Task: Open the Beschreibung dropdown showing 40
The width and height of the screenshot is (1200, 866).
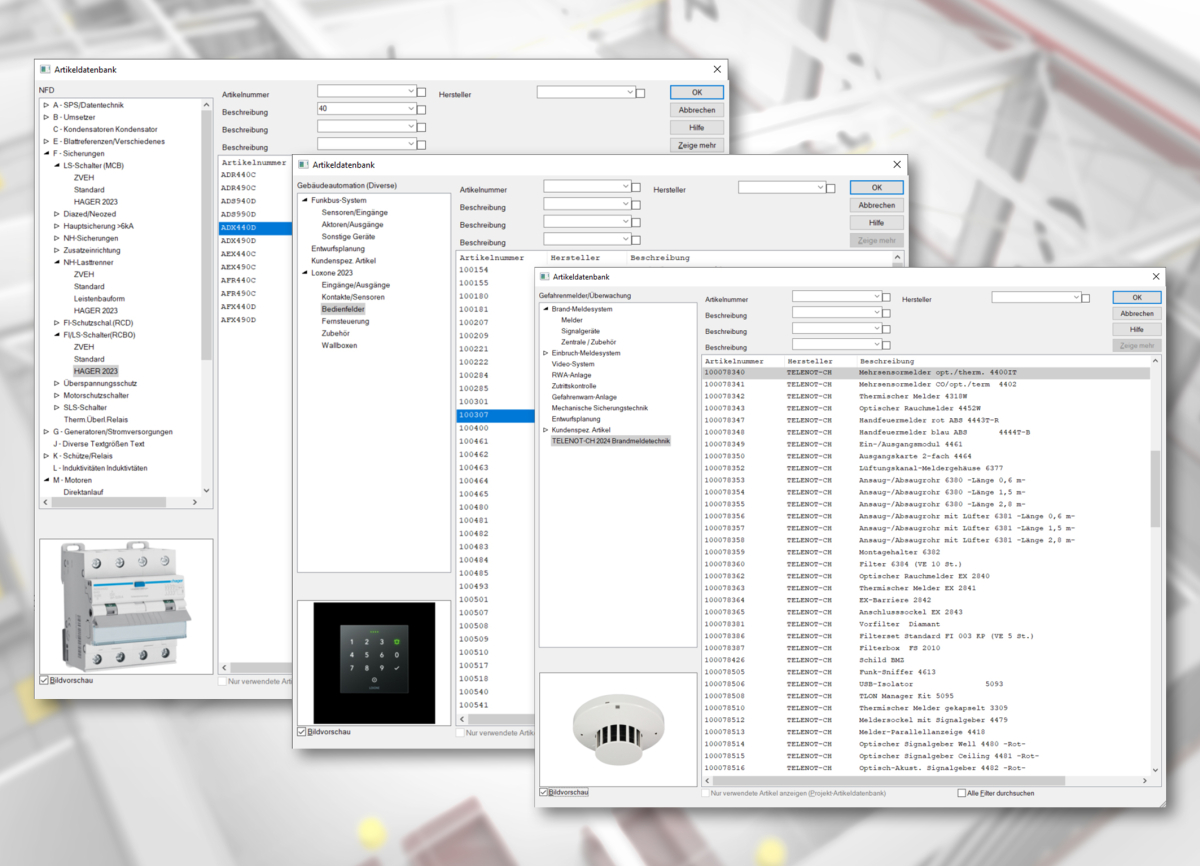Action: 410,108
